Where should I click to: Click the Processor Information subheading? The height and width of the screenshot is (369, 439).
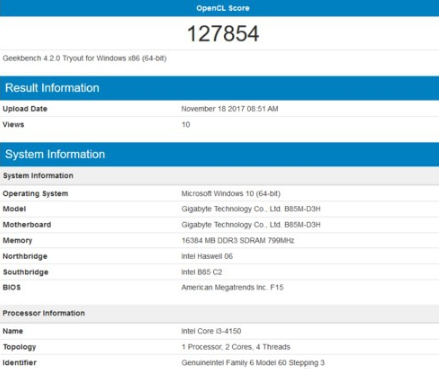[44, 313]
